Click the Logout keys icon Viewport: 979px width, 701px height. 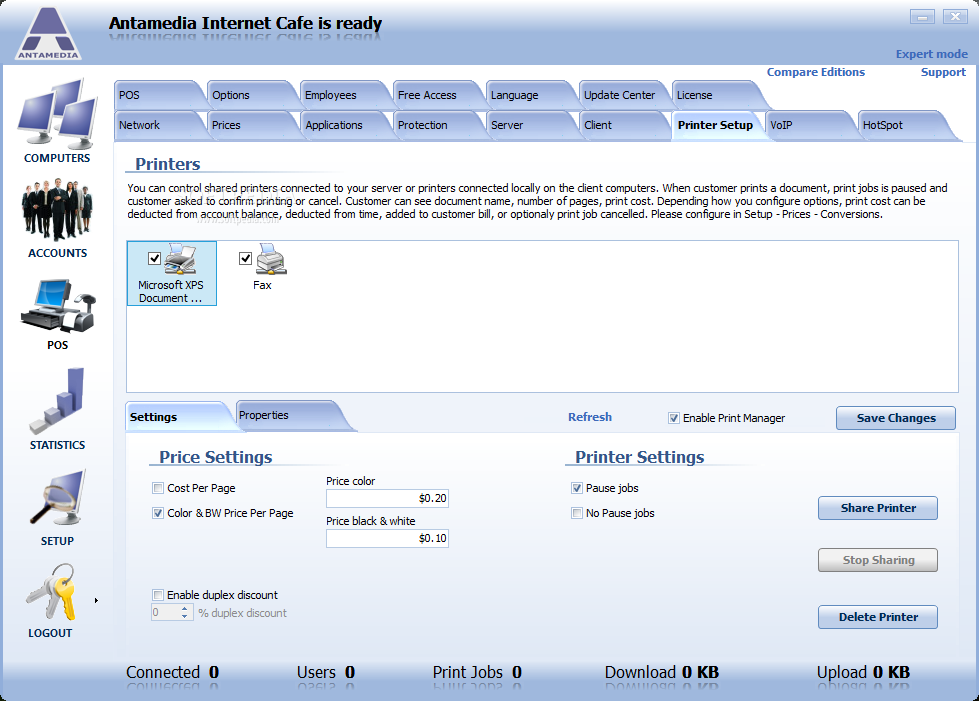tap(51, 593)
